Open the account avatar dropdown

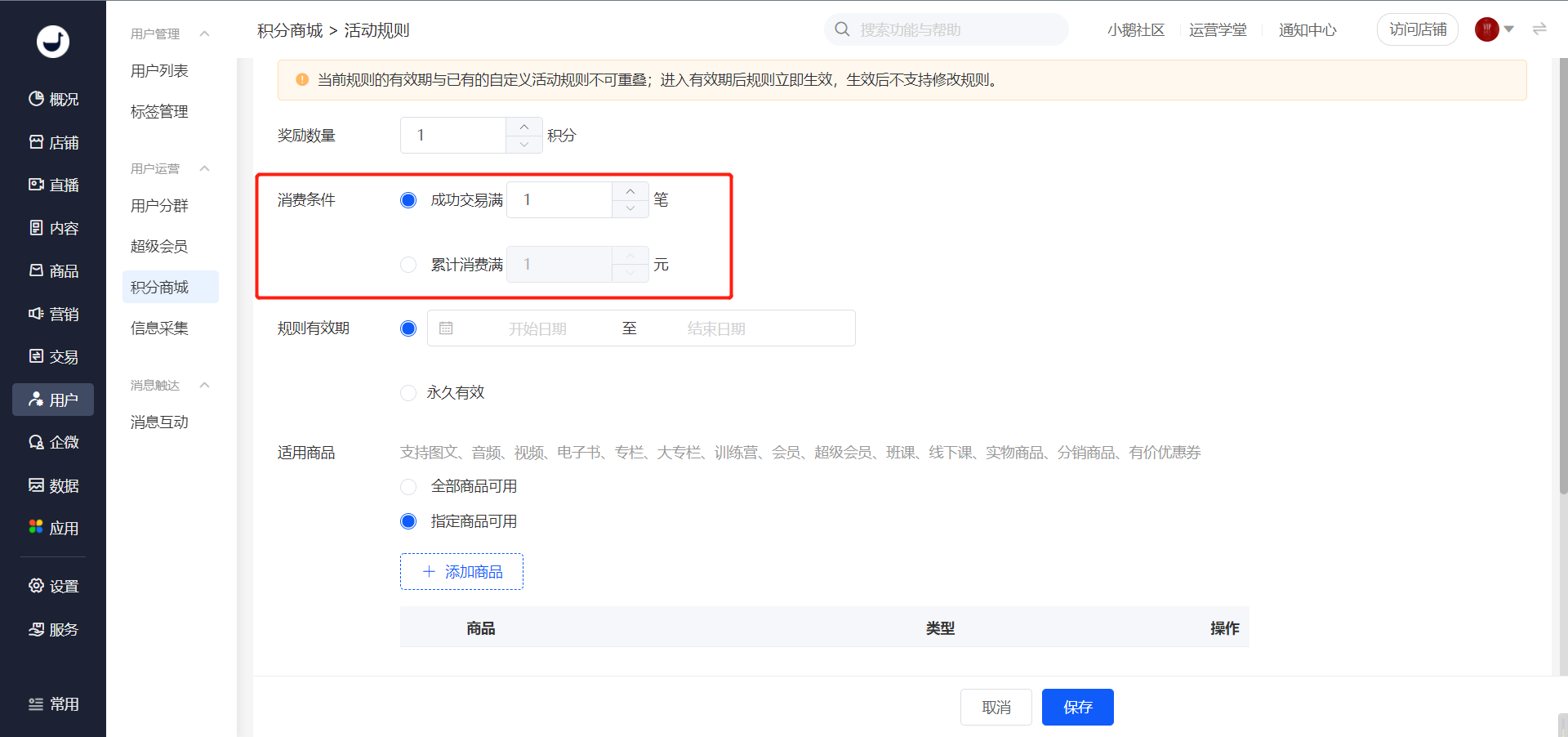coord(1494,29)
